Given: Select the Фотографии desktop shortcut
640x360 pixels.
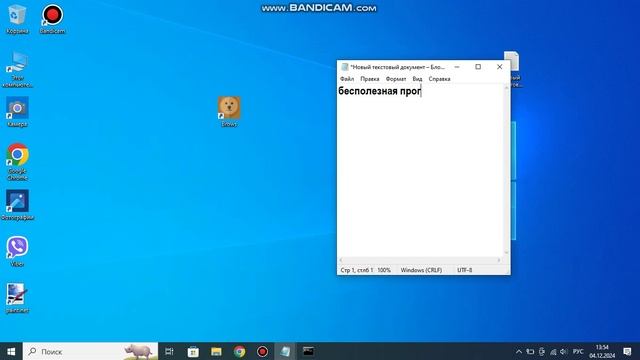Looking at the screenshot, I should pos(17,205).
